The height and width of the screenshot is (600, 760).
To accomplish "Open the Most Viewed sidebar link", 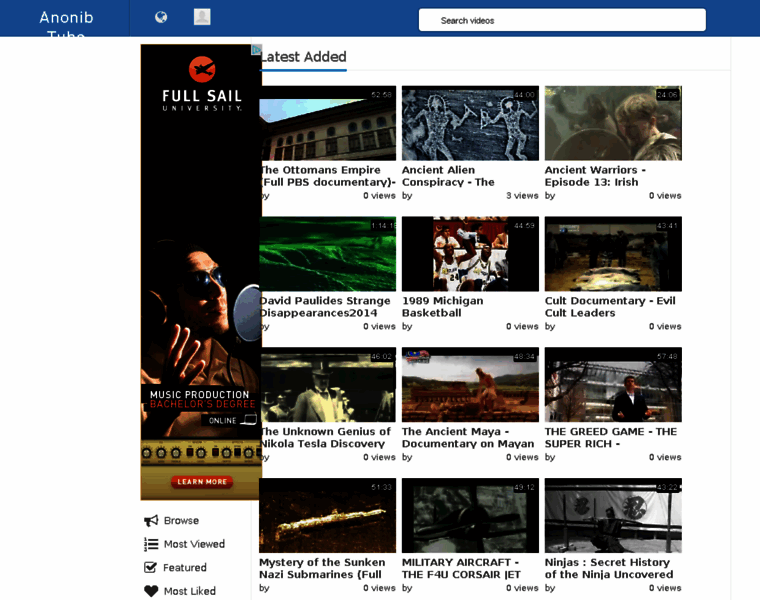I will [194, 544].
